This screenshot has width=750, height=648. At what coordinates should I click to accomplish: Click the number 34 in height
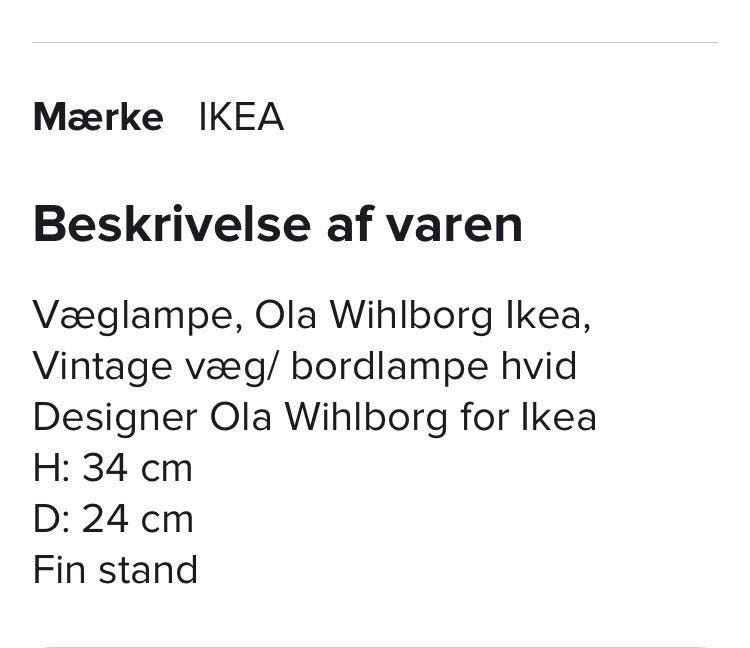click(104, 468)
